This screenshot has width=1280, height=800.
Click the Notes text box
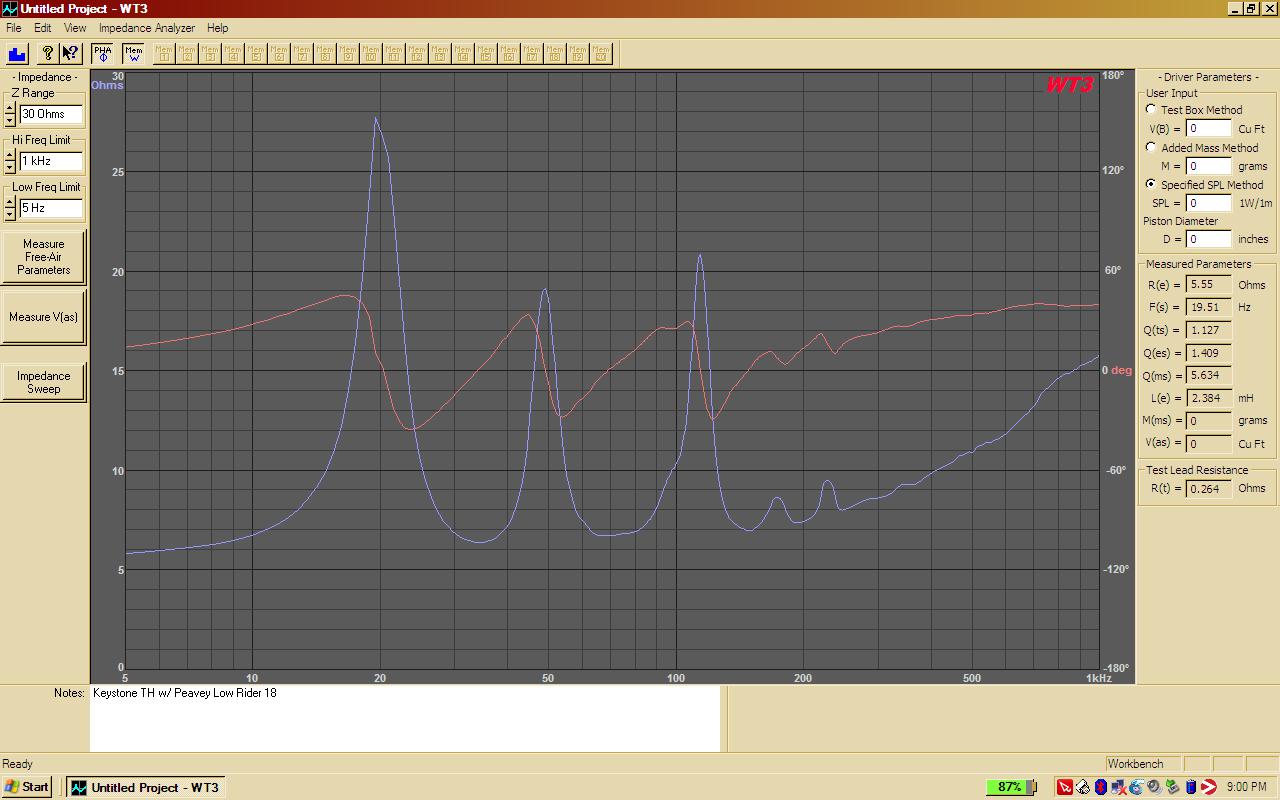[x=405, y=719]
